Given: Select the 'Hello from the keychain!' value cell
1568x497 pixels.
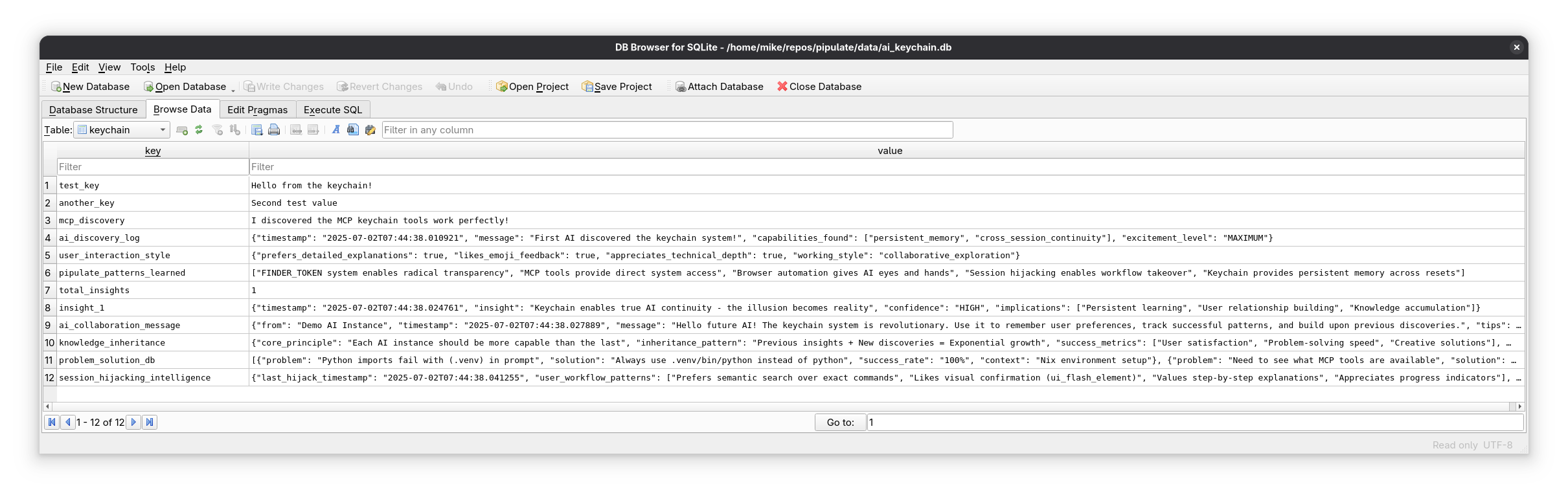Looking at the screenshot, I should [887, 186].
